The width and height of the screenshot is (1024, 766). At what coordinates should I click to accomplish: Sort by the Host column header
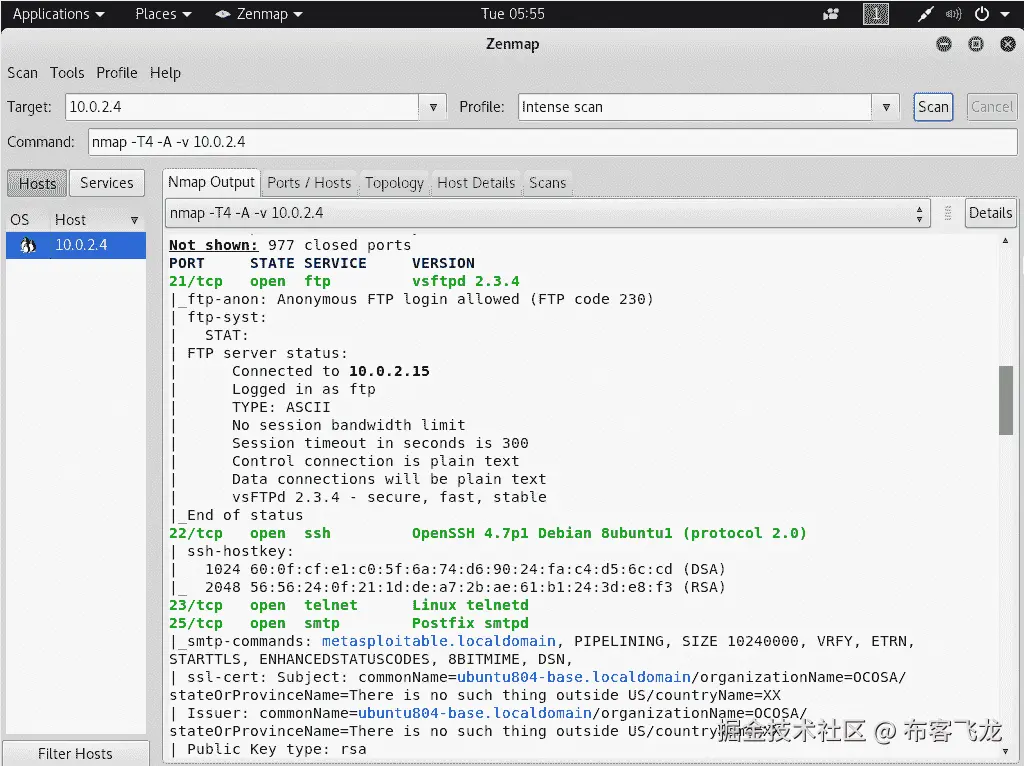tap(98, 220)
